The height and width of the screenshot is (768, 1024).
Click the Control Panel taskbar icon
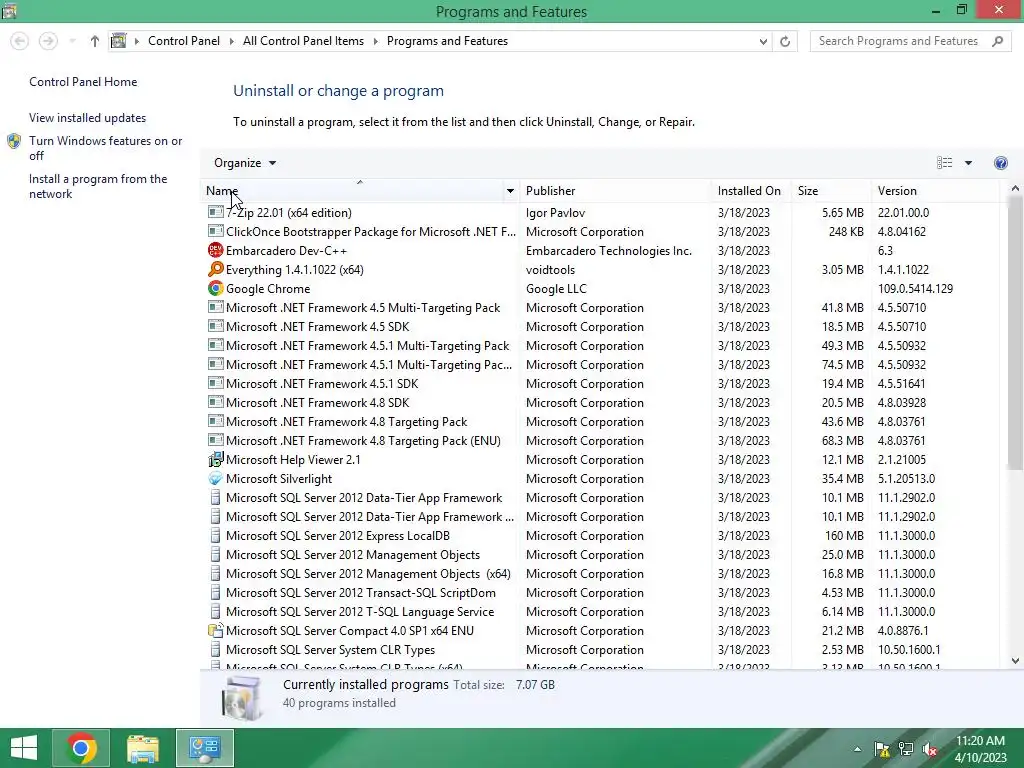204,748
